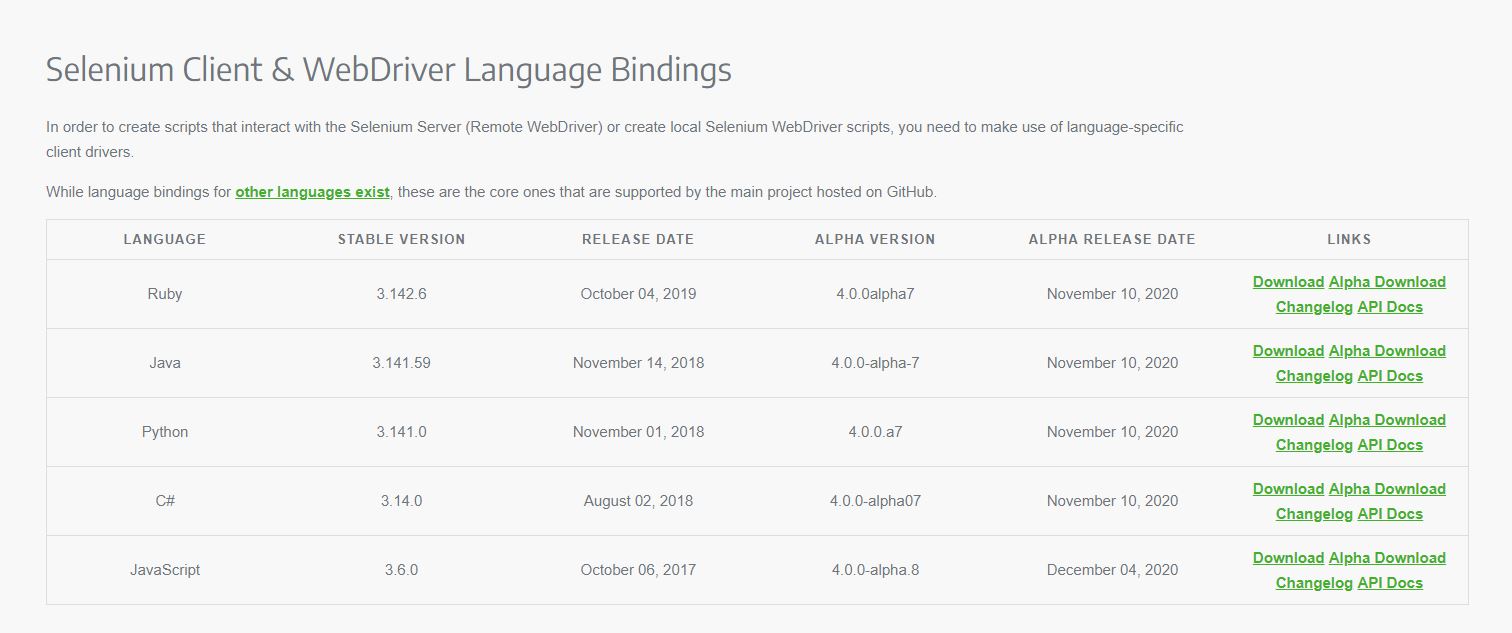Open the C# Changelog

pyautogui.click(x=1314, y=514)
